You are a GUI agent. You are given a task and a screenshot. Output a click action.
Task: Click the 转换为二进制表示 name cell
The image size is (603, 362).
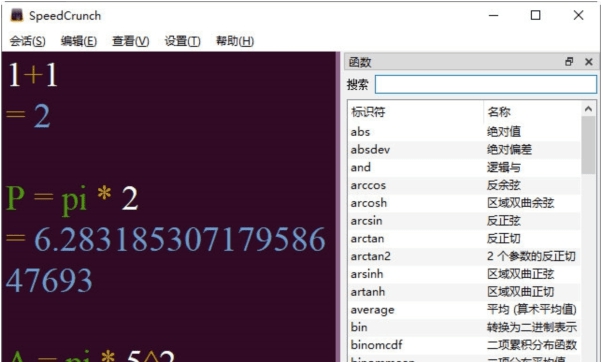point(532,327)
